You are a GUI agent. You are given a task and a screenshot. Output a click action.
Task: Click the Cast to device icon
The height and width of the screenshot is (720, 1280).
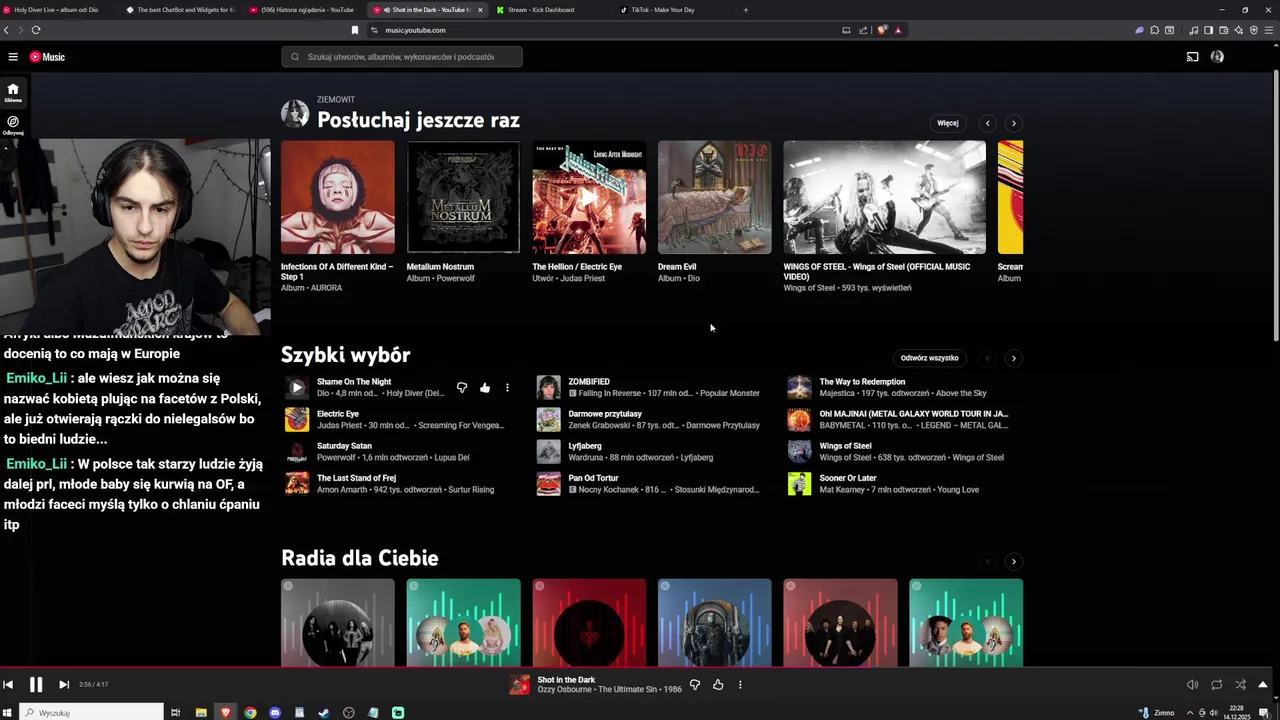(1192, 57)
